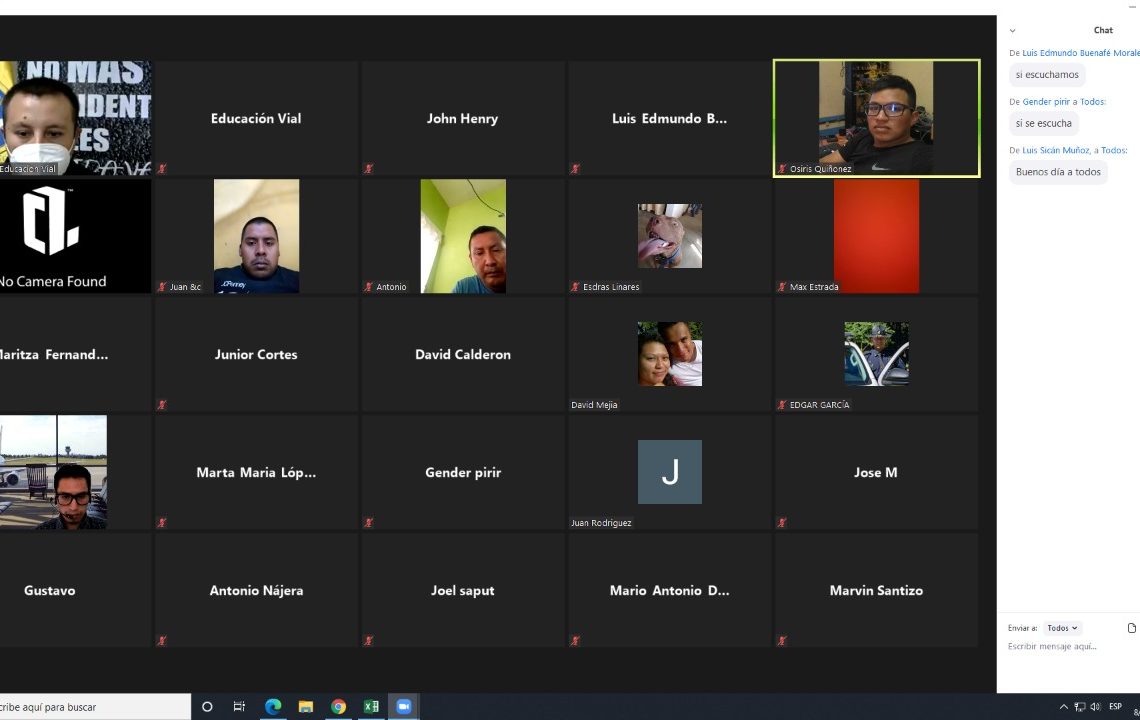Click the file attachment icon in chat
Image resolution: width=1140 pixels, height=720 pixels.
[x=1131, y=628]
